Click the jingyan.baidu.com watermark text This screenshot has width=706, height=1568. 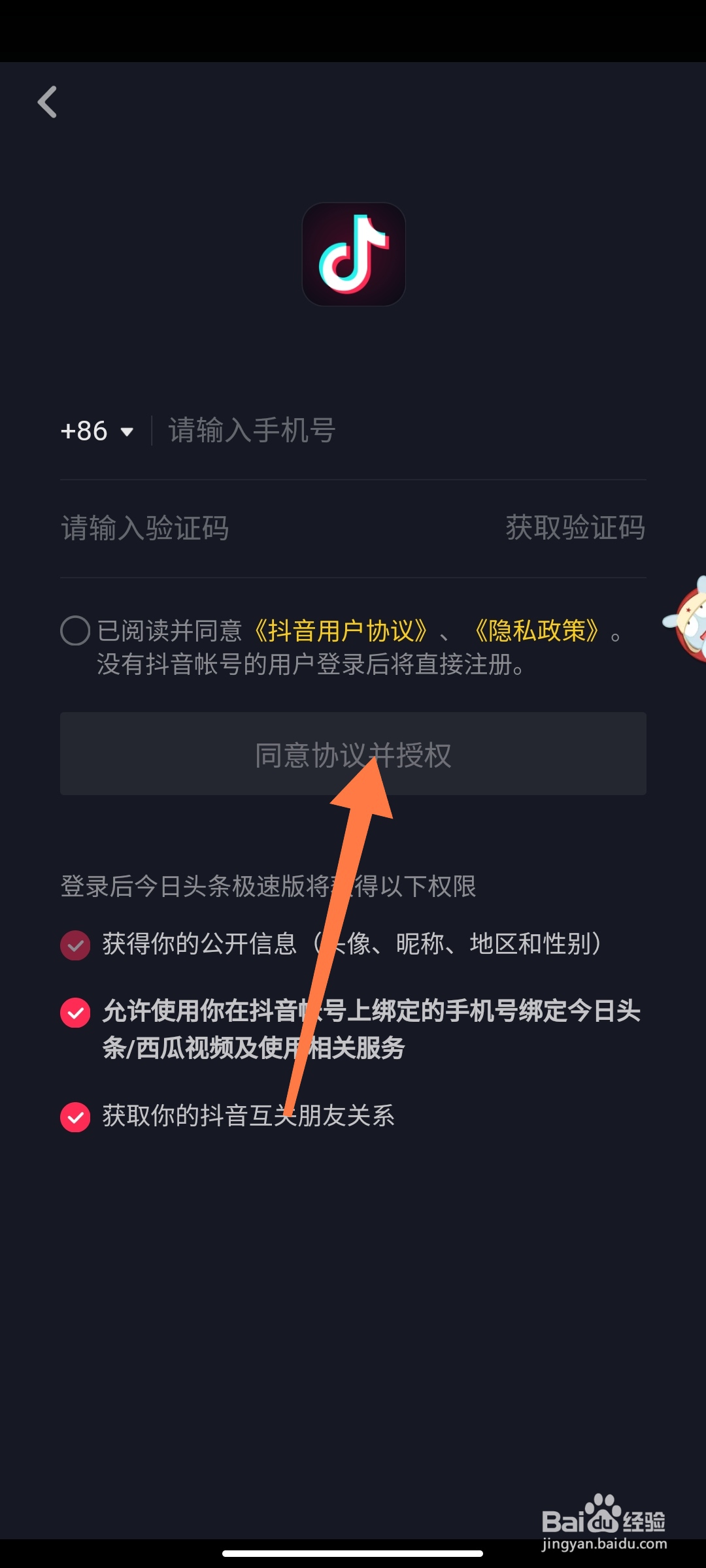tap(605, 1544)
